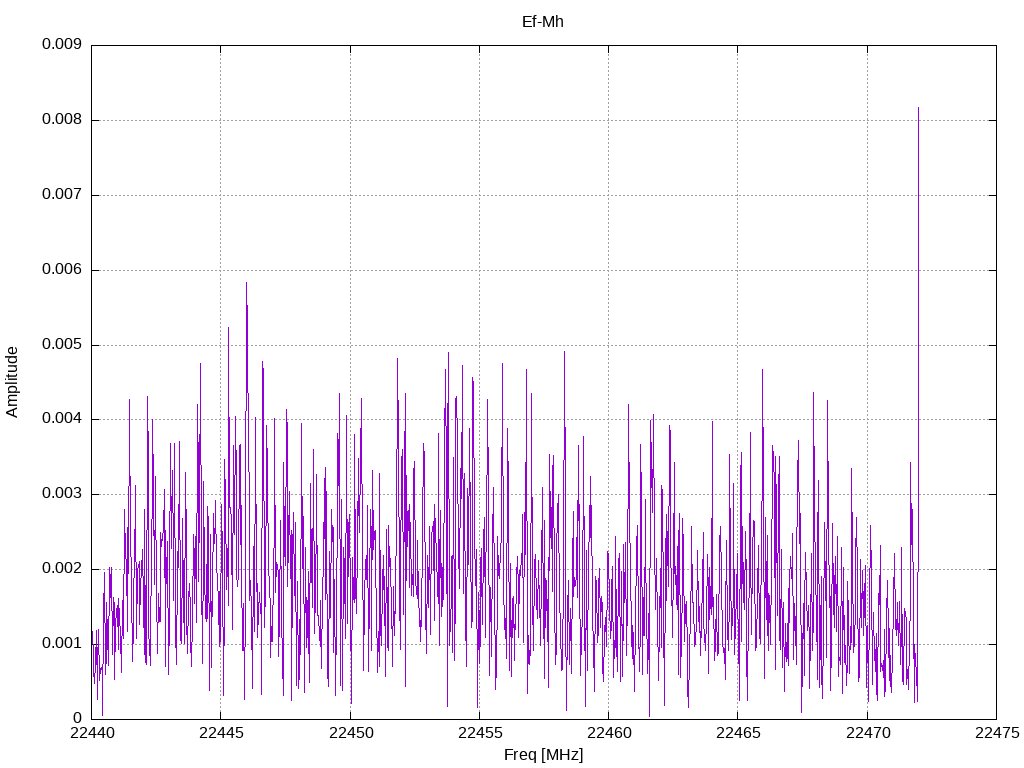Click the 22465 x-axis tick label
1024x768 pixels.
[x=738, y=733]
